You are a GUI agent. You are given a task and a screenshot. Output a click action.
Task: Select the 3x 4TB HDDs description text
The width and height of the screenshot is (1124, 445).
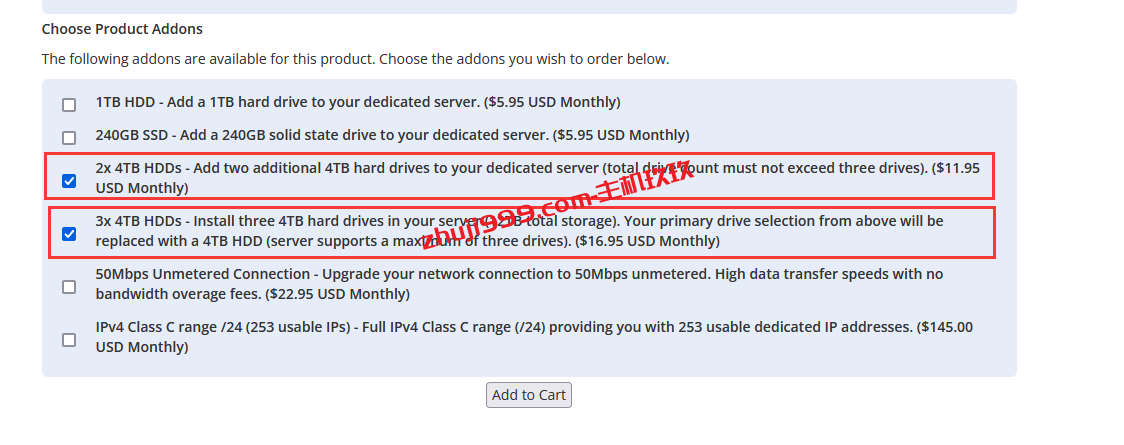(520, 231)
